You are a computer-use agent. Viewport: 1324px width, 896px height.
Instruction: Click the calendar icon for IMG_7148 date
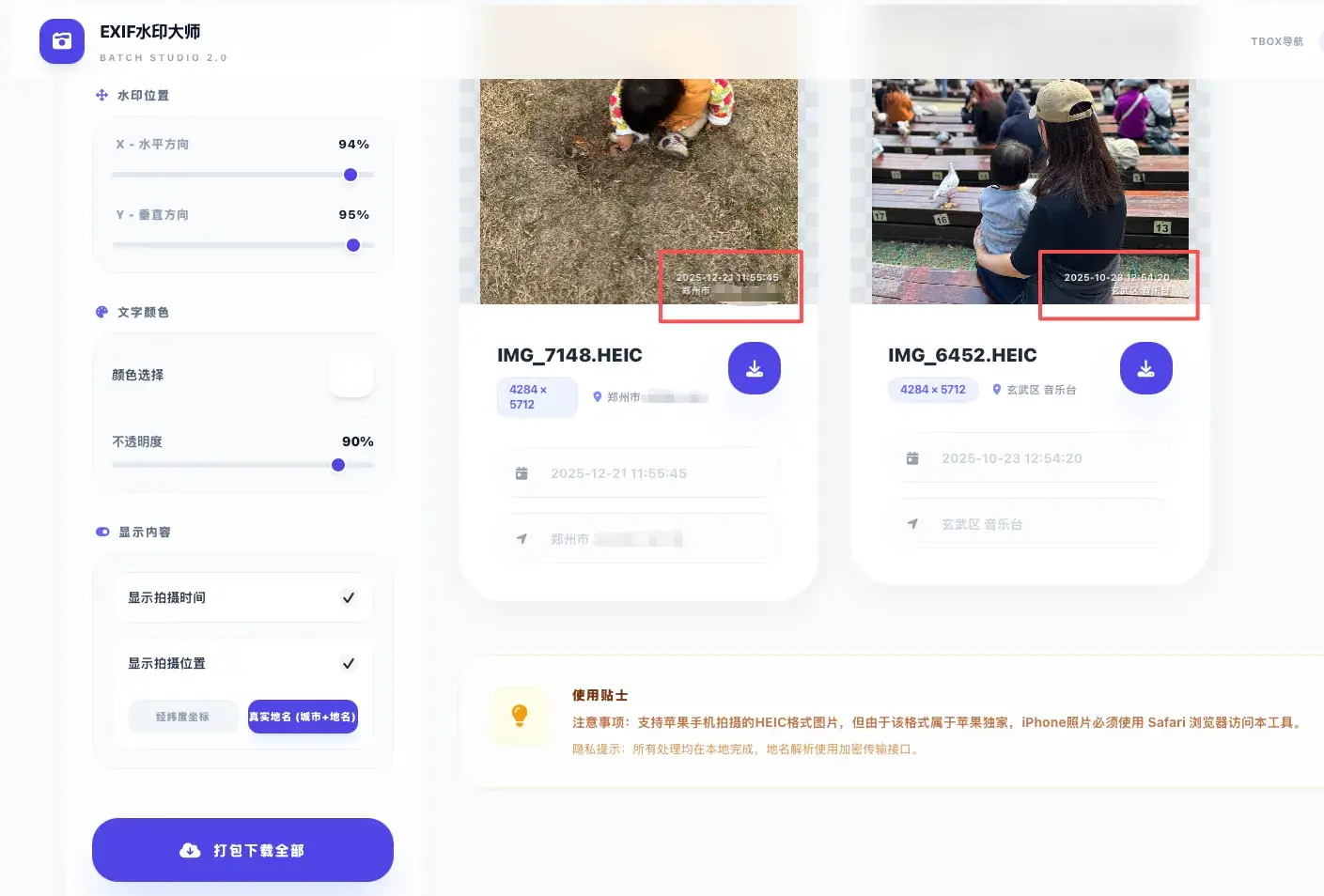pyautogui.click(x=522, y=473)
